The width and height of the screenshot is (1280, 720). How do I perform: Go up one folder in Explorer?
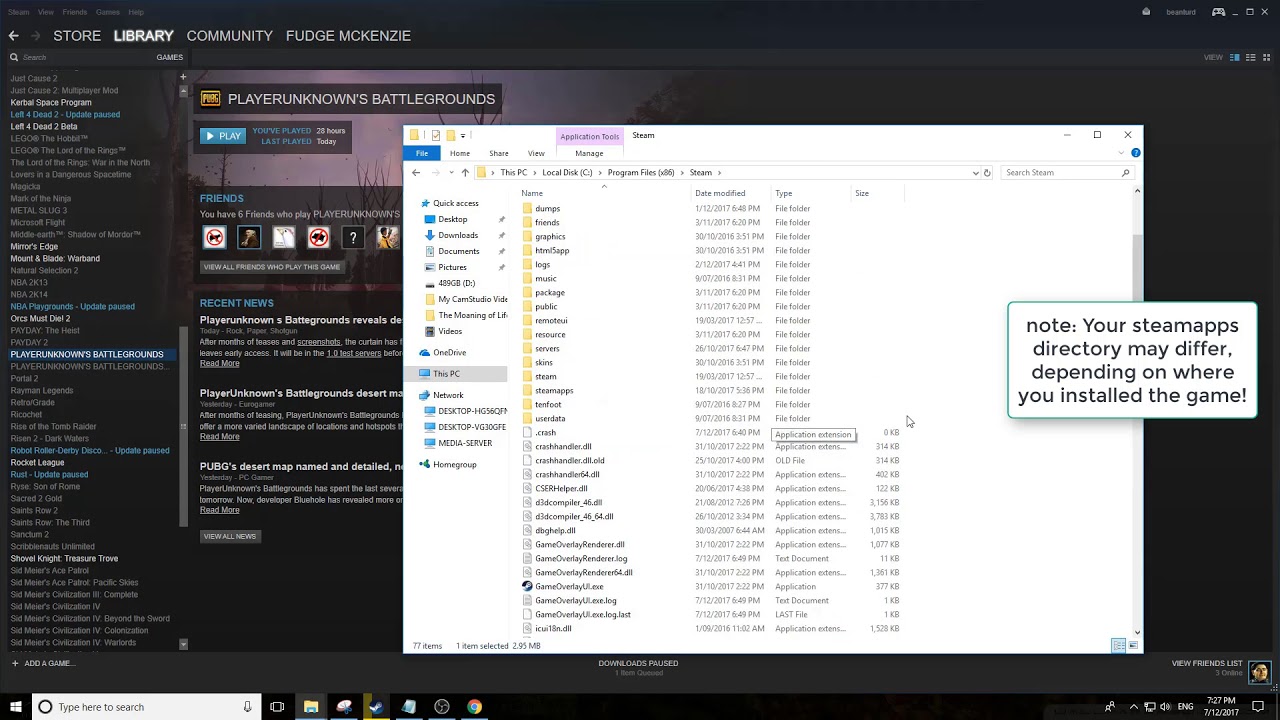(465, 172)
